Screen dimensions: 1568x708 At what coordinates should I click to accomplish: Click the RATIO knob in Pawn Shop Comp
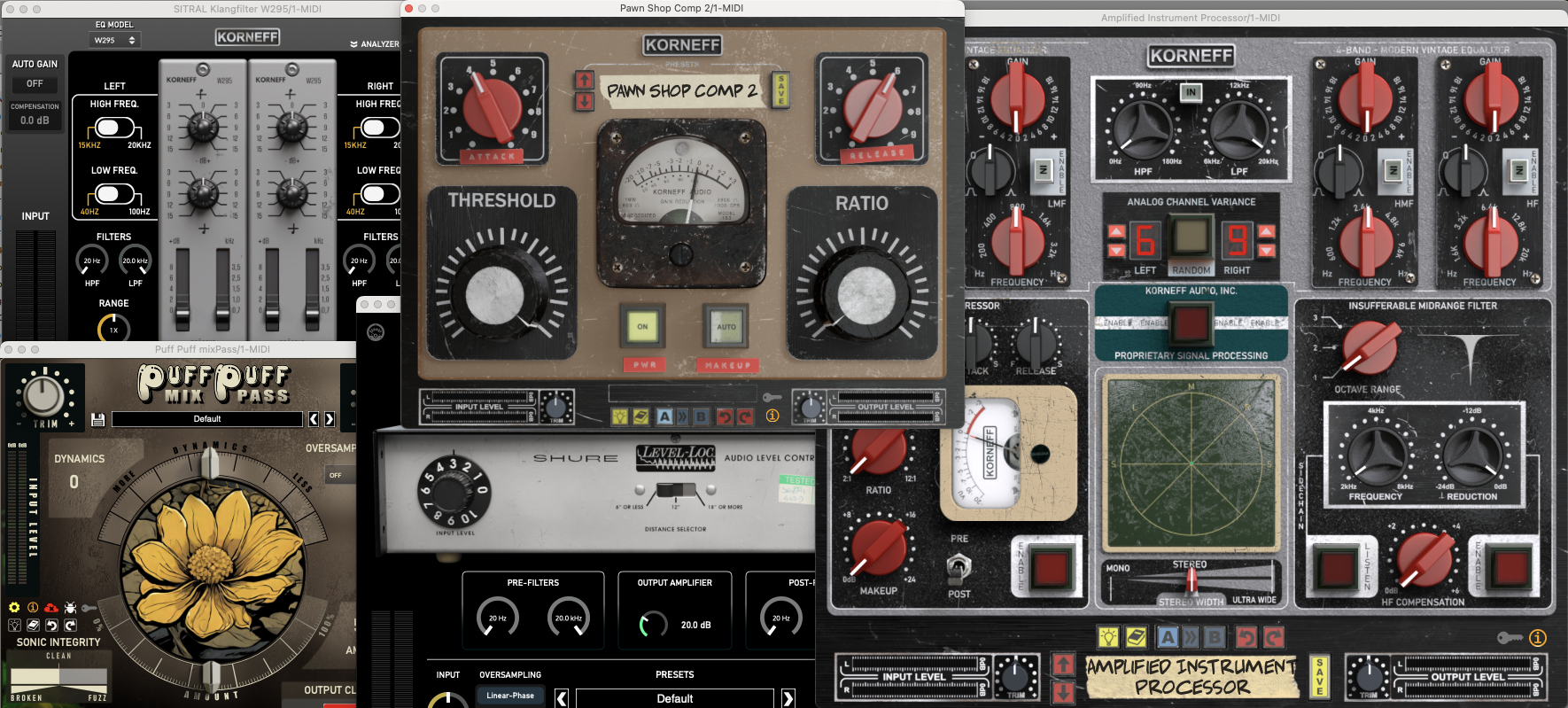(866, 295)
